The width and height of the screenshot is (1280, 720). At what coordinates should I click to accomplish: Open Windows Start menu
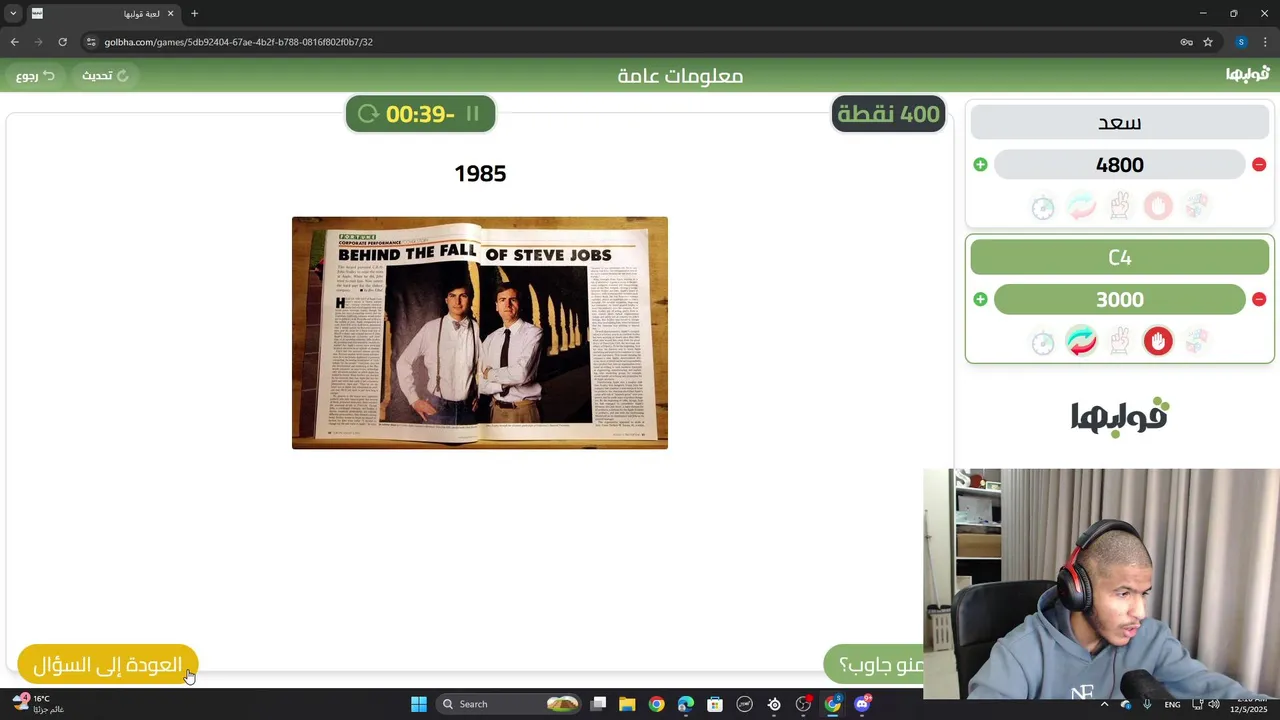pos(419,704)
